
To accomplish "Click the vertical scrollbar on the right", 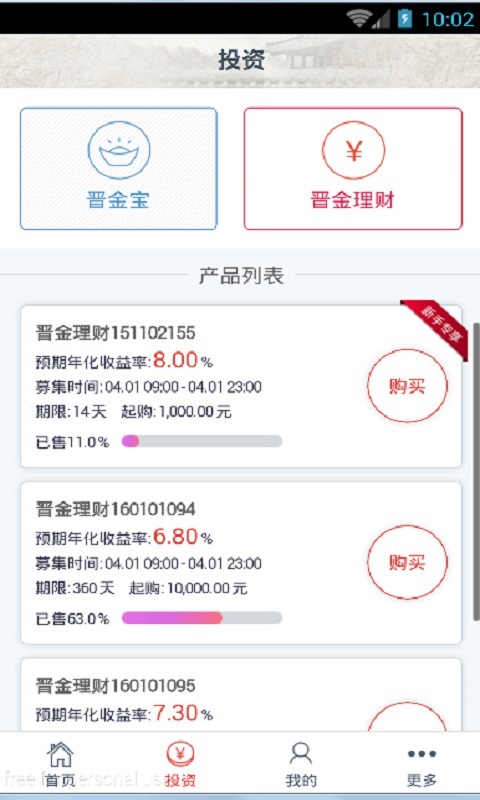I will (x=476, y=472).
